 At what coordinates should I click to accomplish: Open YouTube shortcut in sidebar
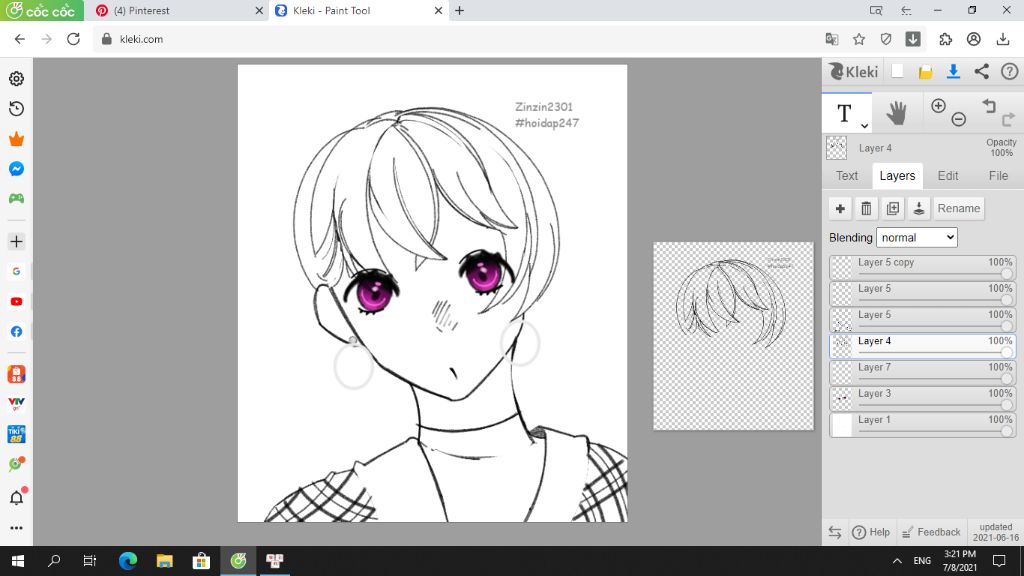pos(16,302)
